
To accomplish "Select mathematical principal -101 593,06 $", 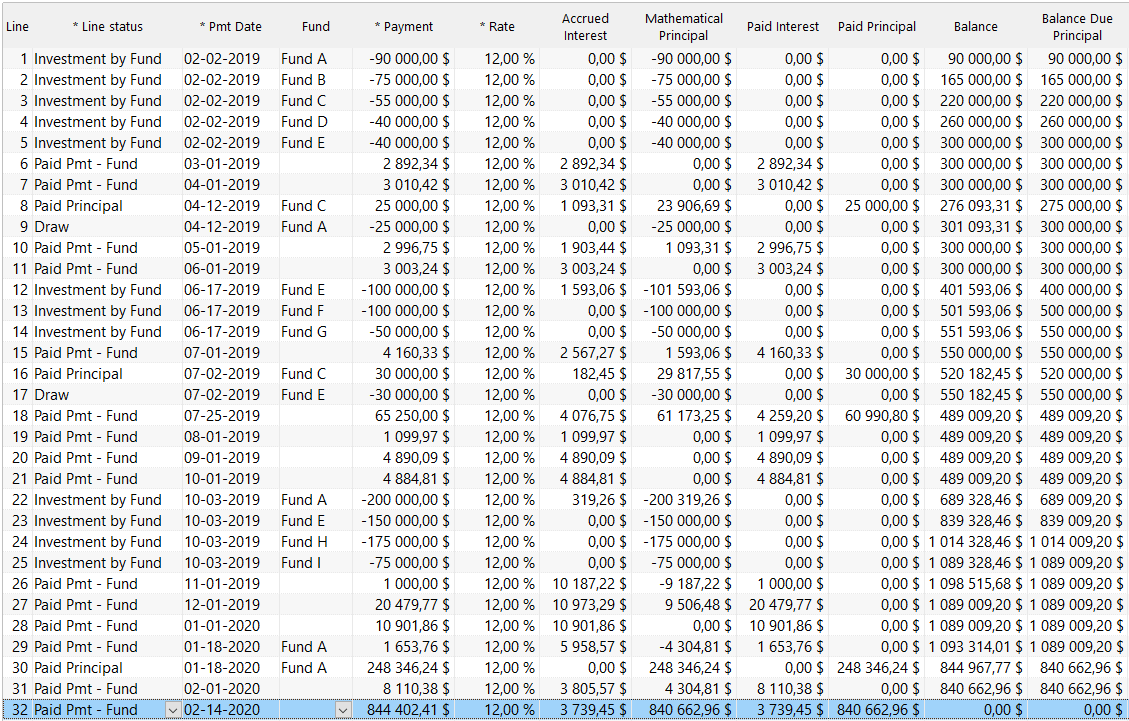I will [688, 290].
